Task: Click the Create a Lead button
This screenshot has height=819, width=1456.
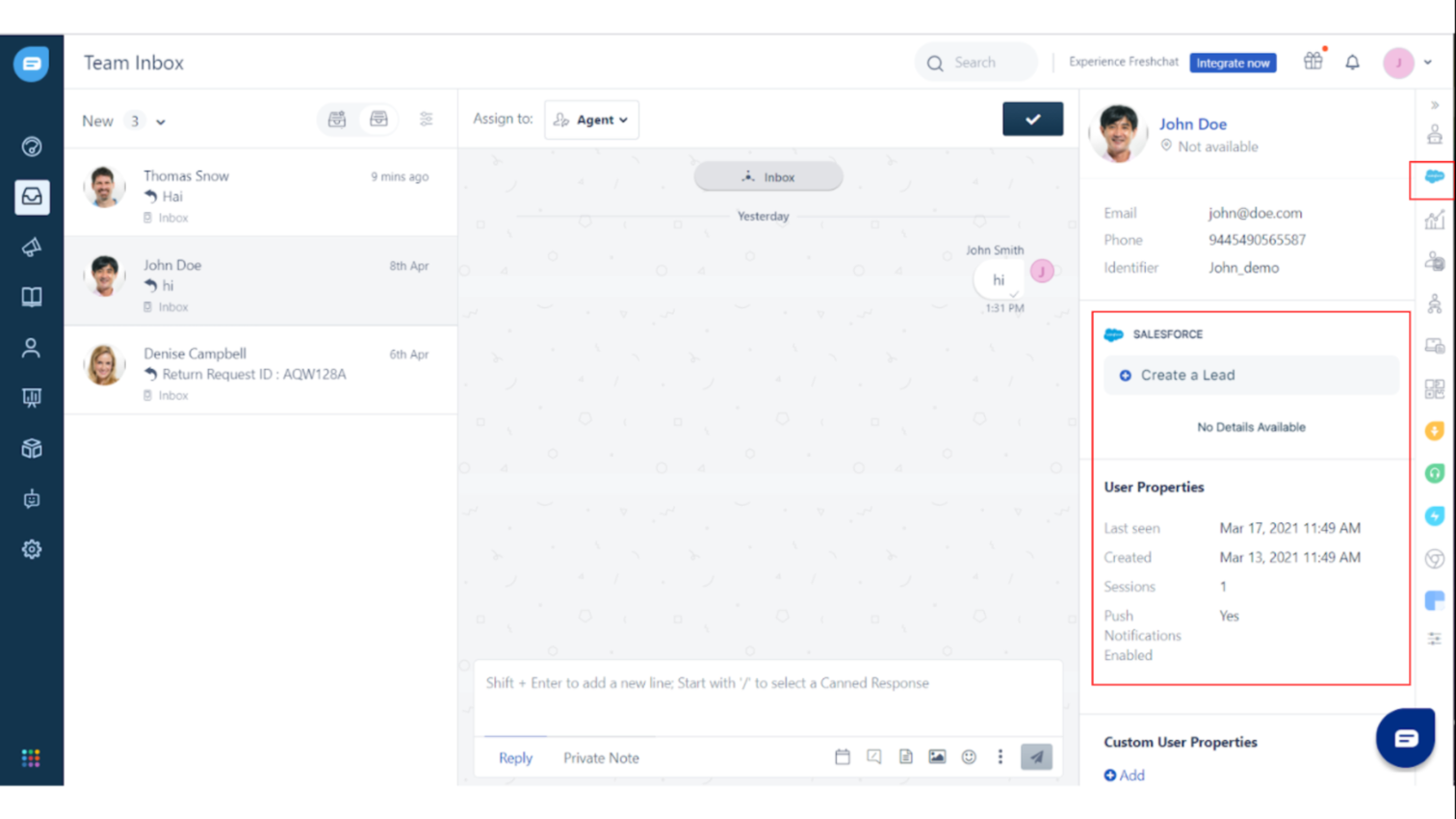Action: point(1250,375)
